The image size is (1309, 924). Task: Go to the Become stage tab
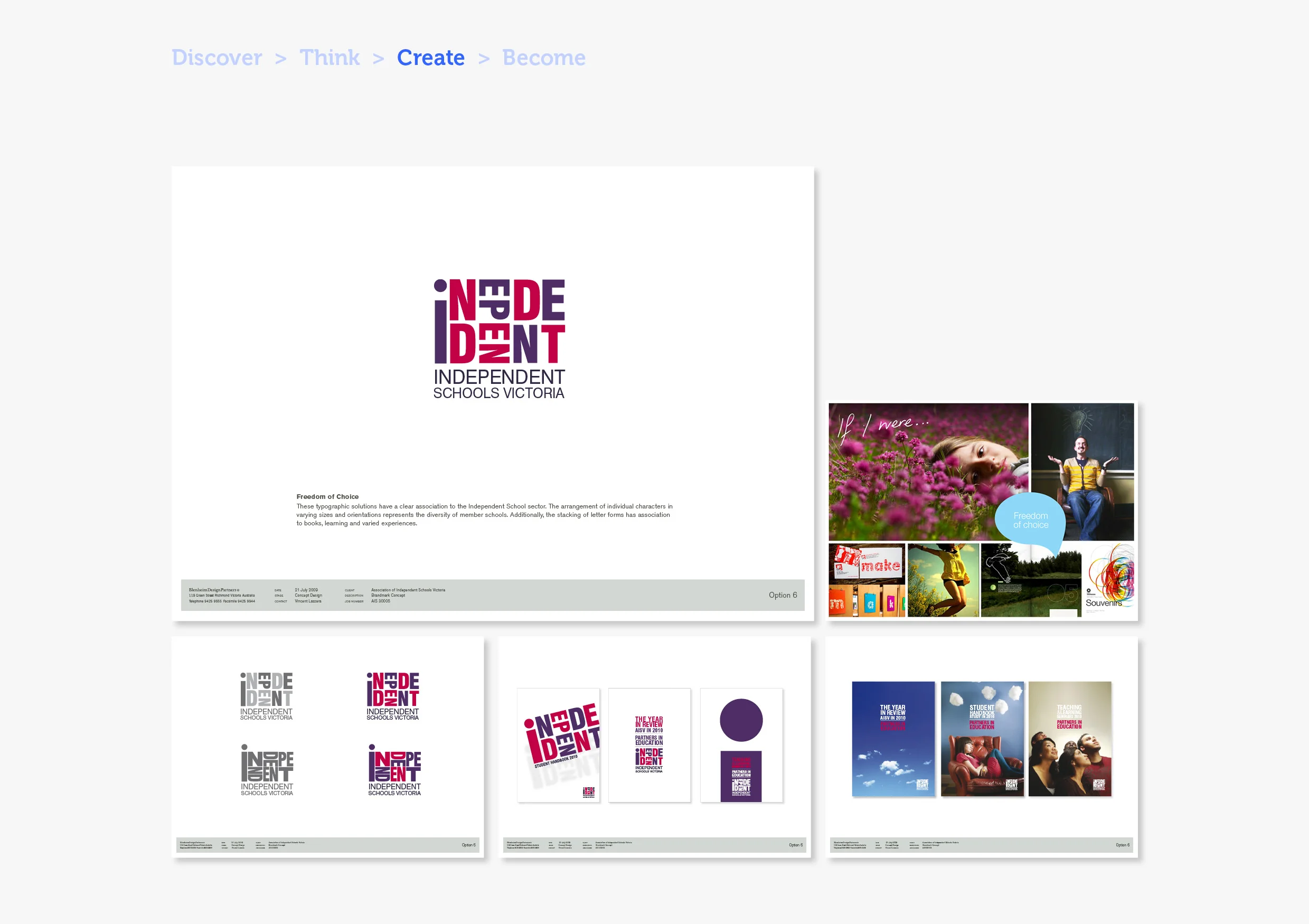544,58
